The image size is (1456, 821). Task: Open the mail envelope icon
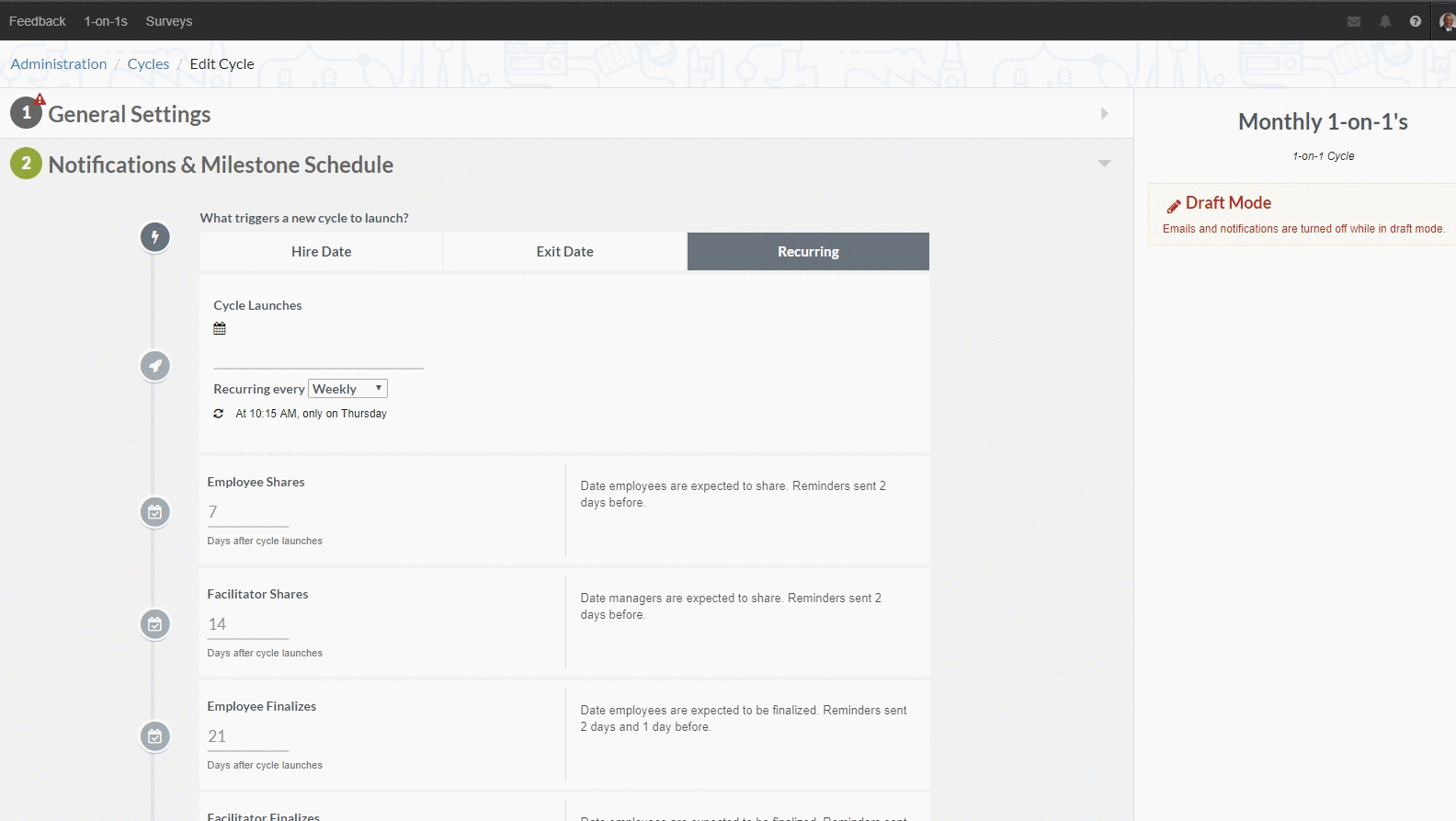coord(1354,21)
